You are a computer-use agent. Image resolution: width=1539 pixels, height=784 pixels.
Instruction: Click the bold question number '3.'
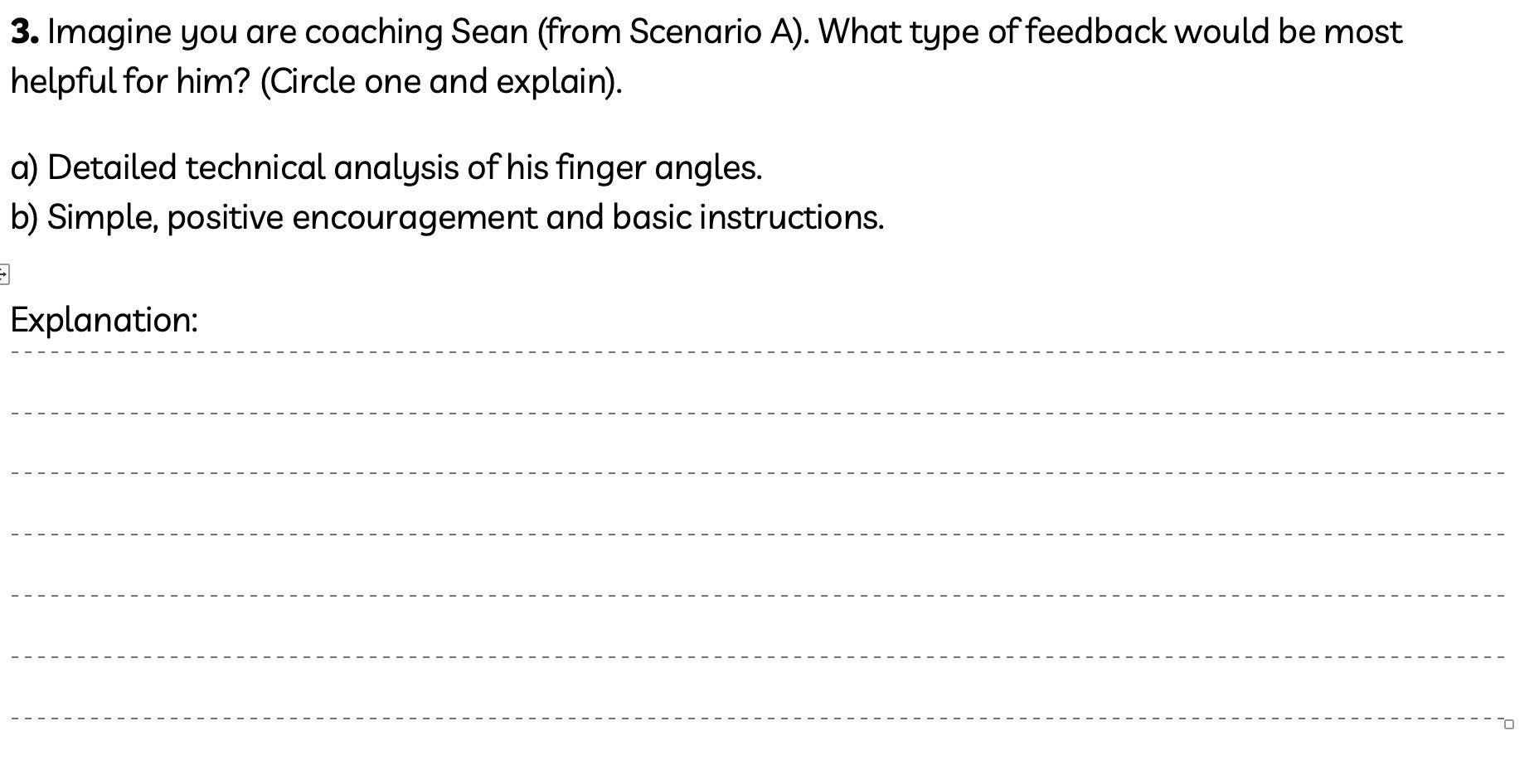click(x=24, y=32)
